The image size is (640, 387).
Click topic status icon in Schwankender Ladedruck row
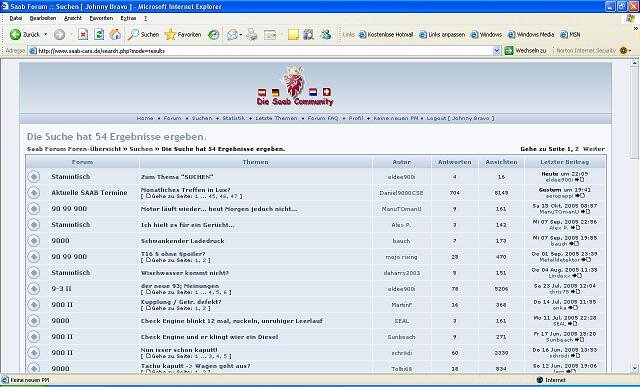(34, 241)
